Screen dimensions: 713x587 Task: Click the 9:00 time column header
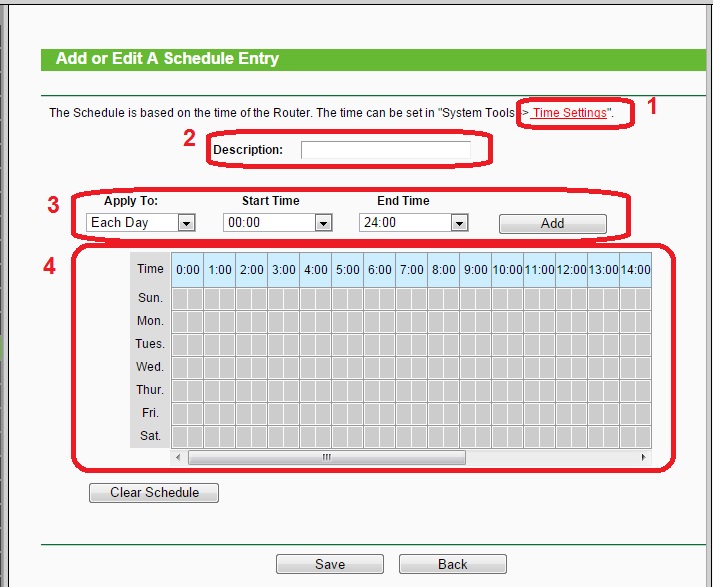tap(475, 269)
